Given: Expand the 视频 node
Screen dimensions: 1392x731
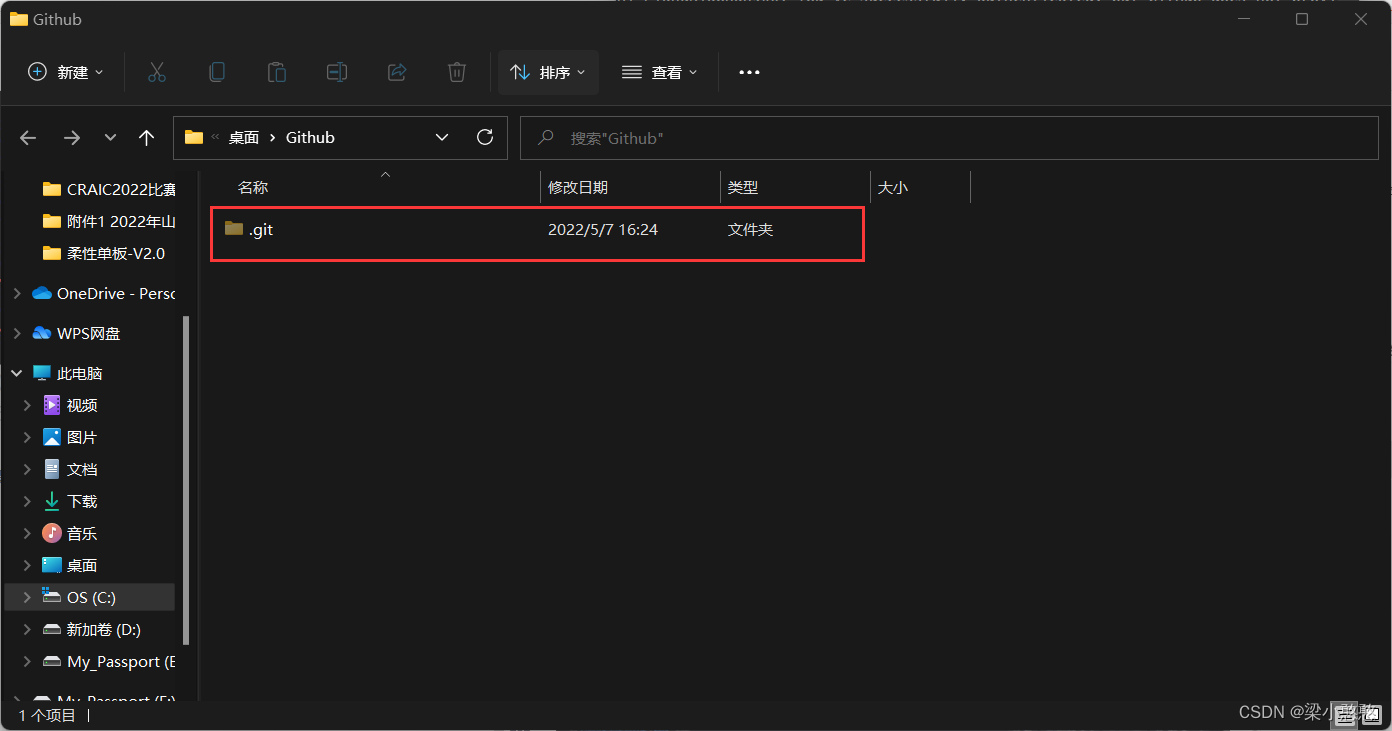Looking at the screenshot, I should point(27,405).
